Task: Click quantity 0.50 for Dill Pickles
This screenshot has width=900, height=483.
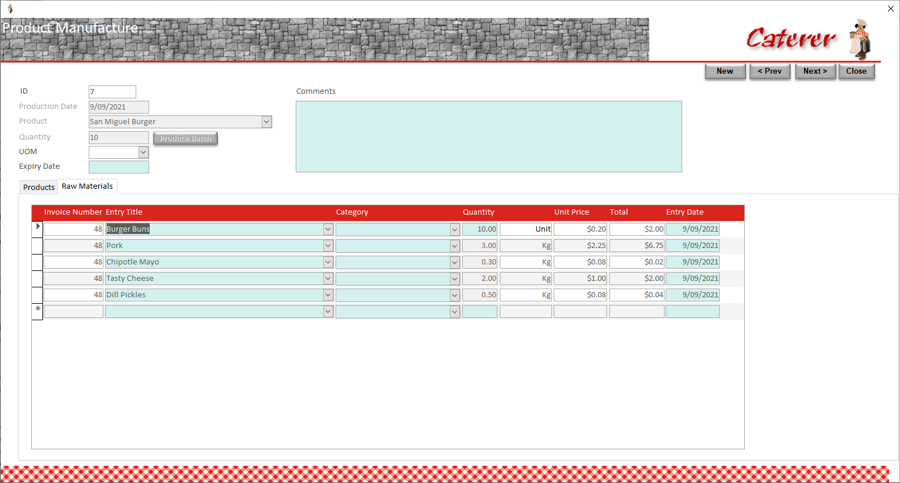Action: click(480, 295)
